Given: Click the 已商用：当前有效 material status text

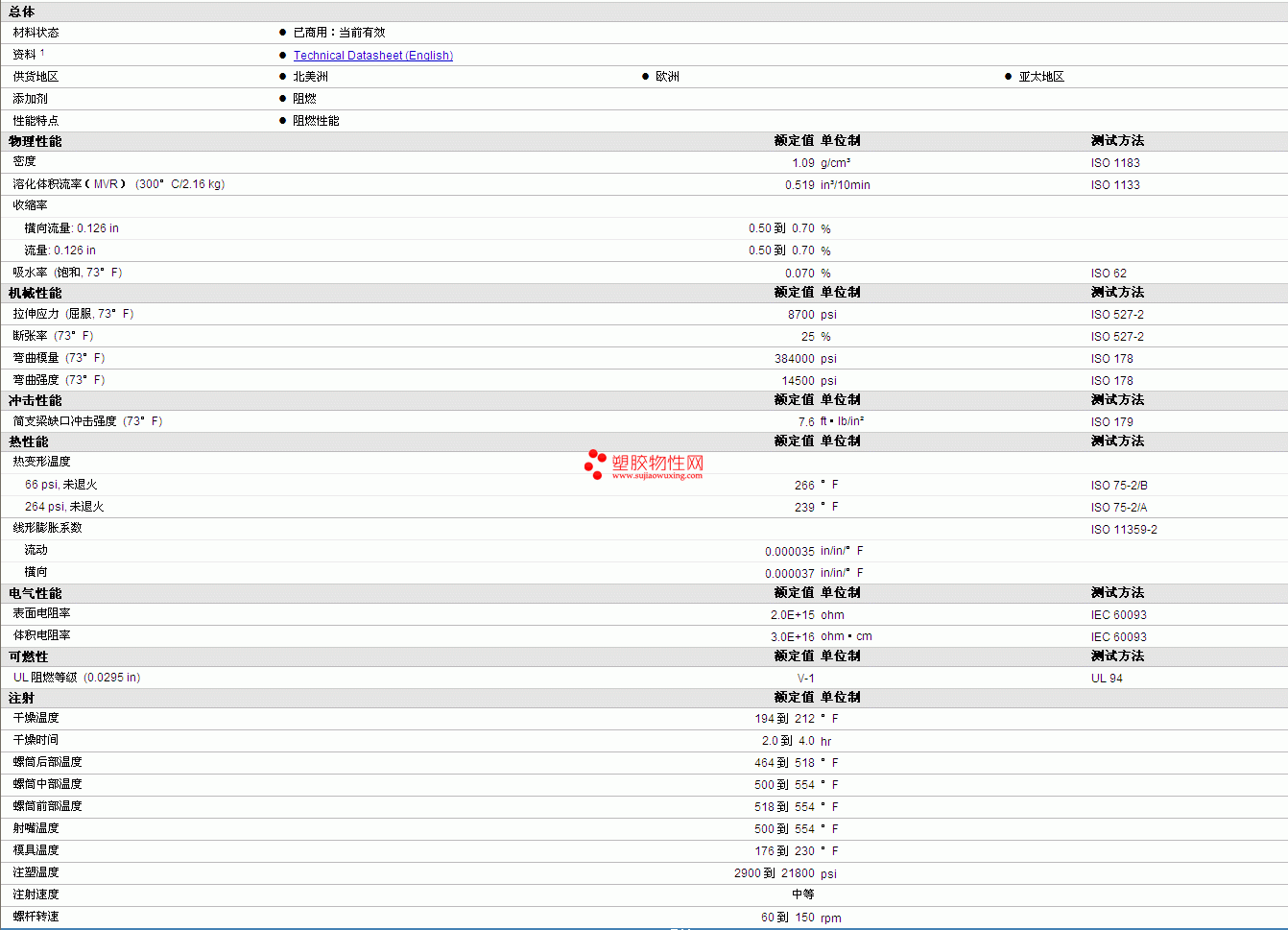Looking at the screenshot, I should click(x=339, y=33).
